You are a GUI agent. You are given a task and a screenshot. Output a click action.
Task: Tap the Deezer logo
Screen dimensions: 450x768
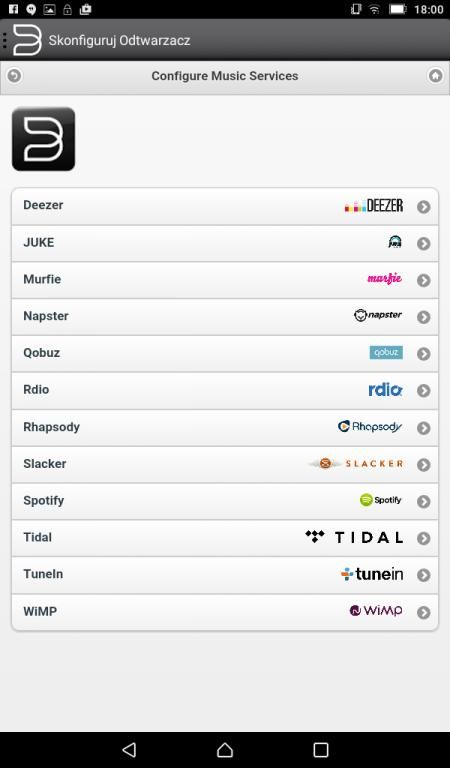(x=374, y=206)
